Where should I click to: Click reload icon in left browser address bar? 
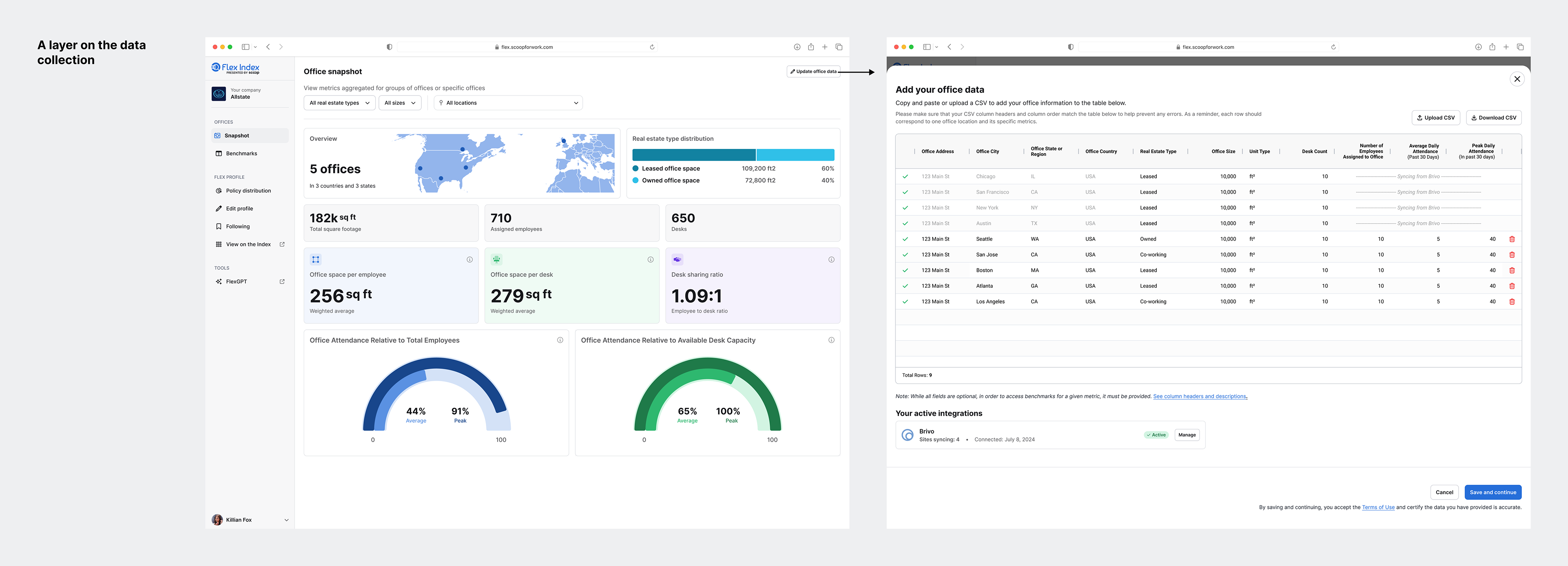coord(652,47)
